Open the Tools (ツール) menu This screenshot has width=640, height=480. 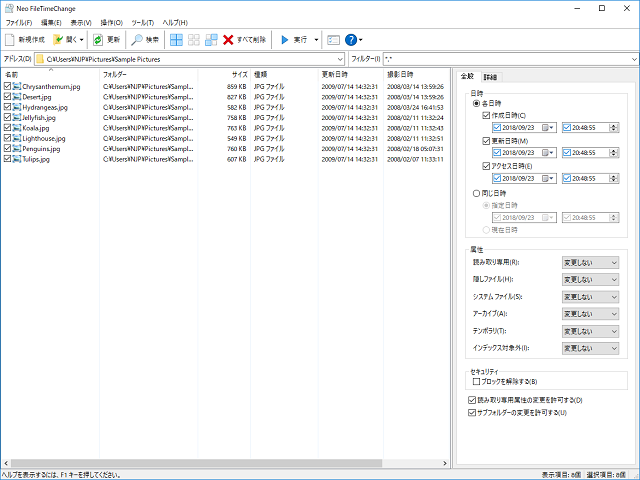click(x=142, y=22)
